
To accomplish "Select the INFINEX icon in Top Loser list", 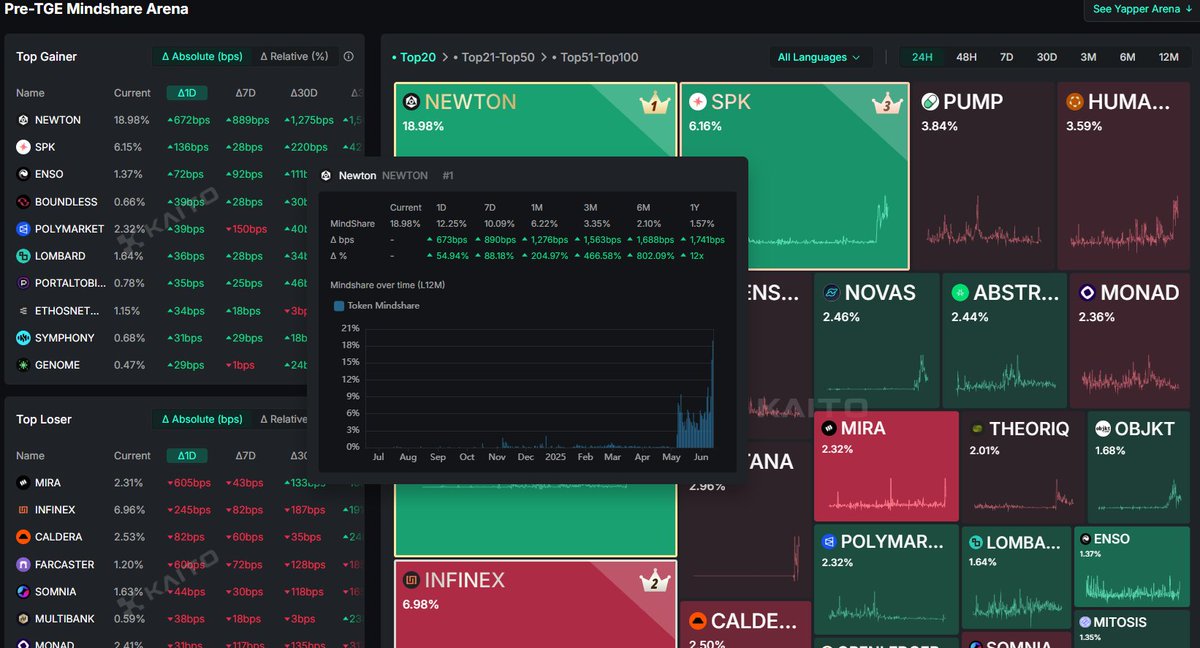I will coord(23,510).
